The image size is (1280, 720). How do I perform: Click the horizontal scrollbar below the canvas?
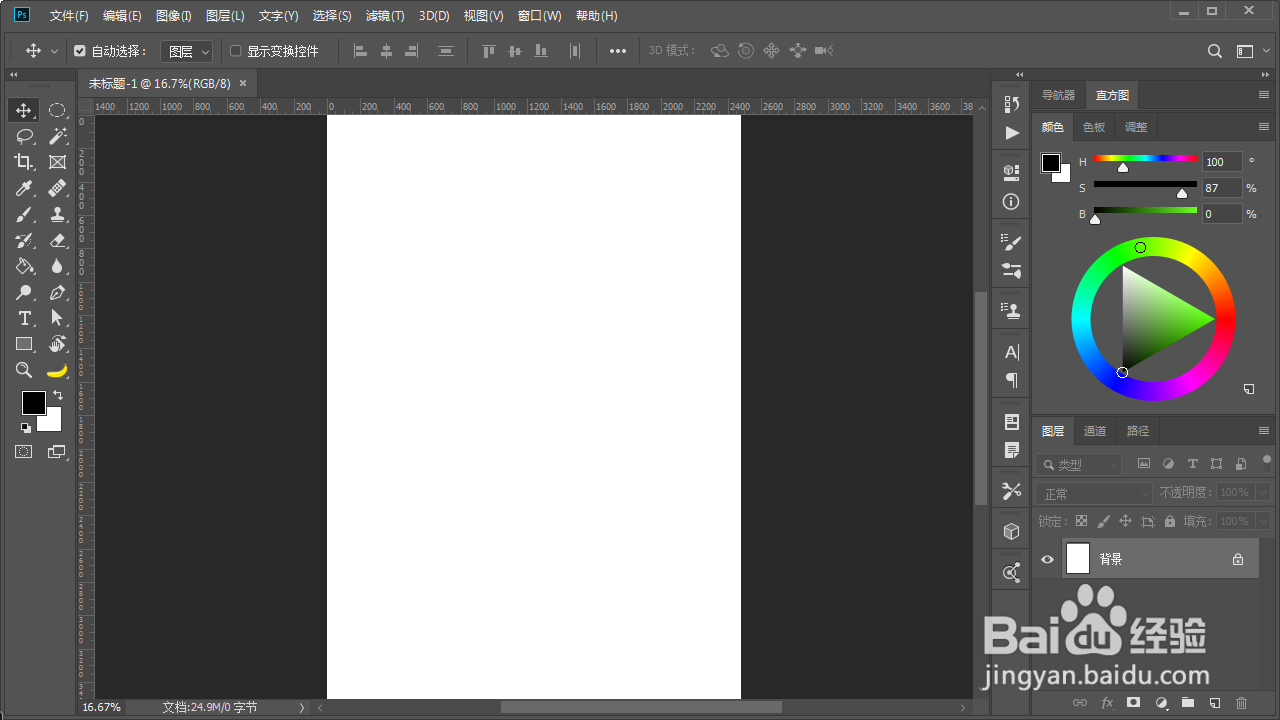[x=640, y=707]
